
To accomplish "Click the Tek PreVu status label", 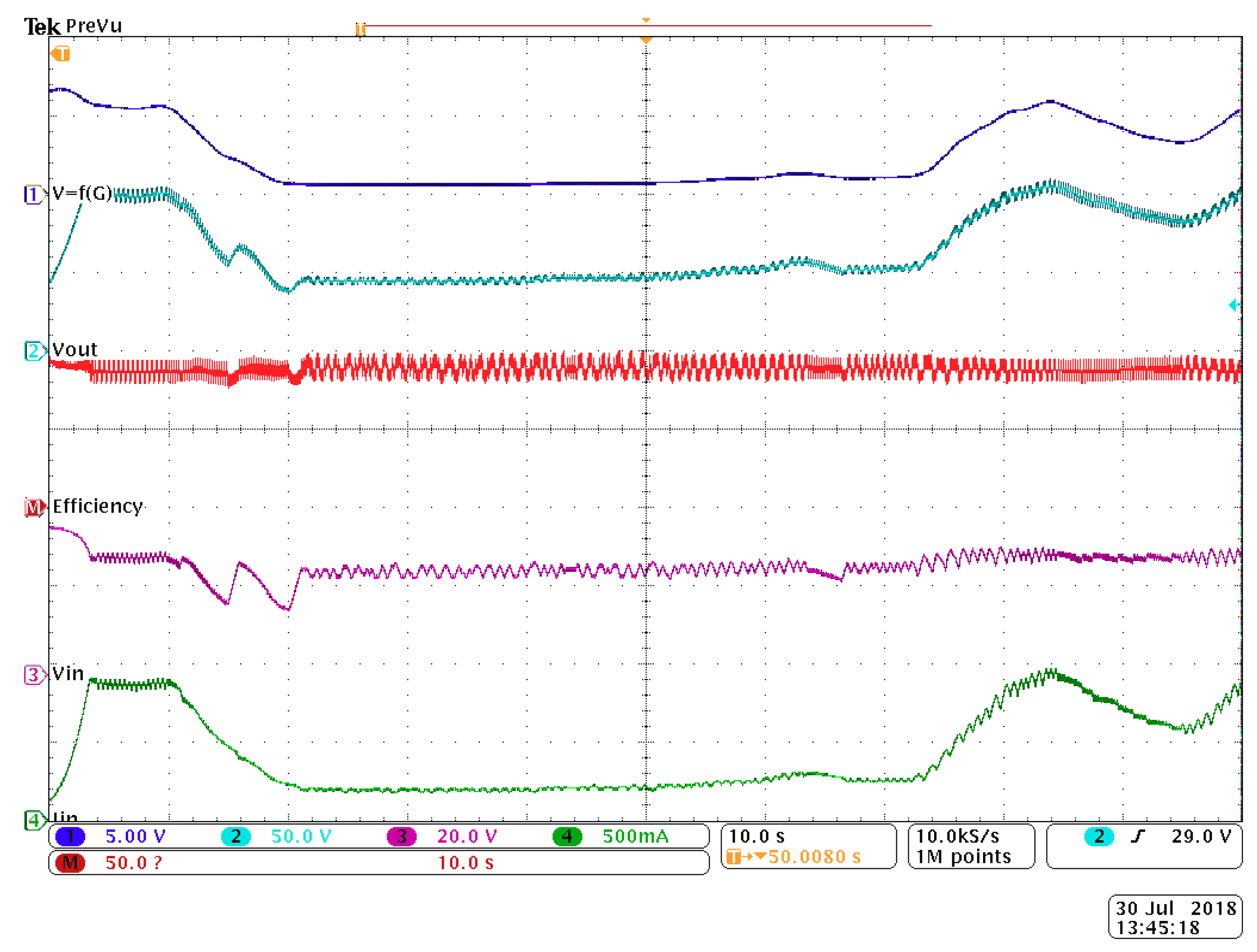I will tap(73, 26).
